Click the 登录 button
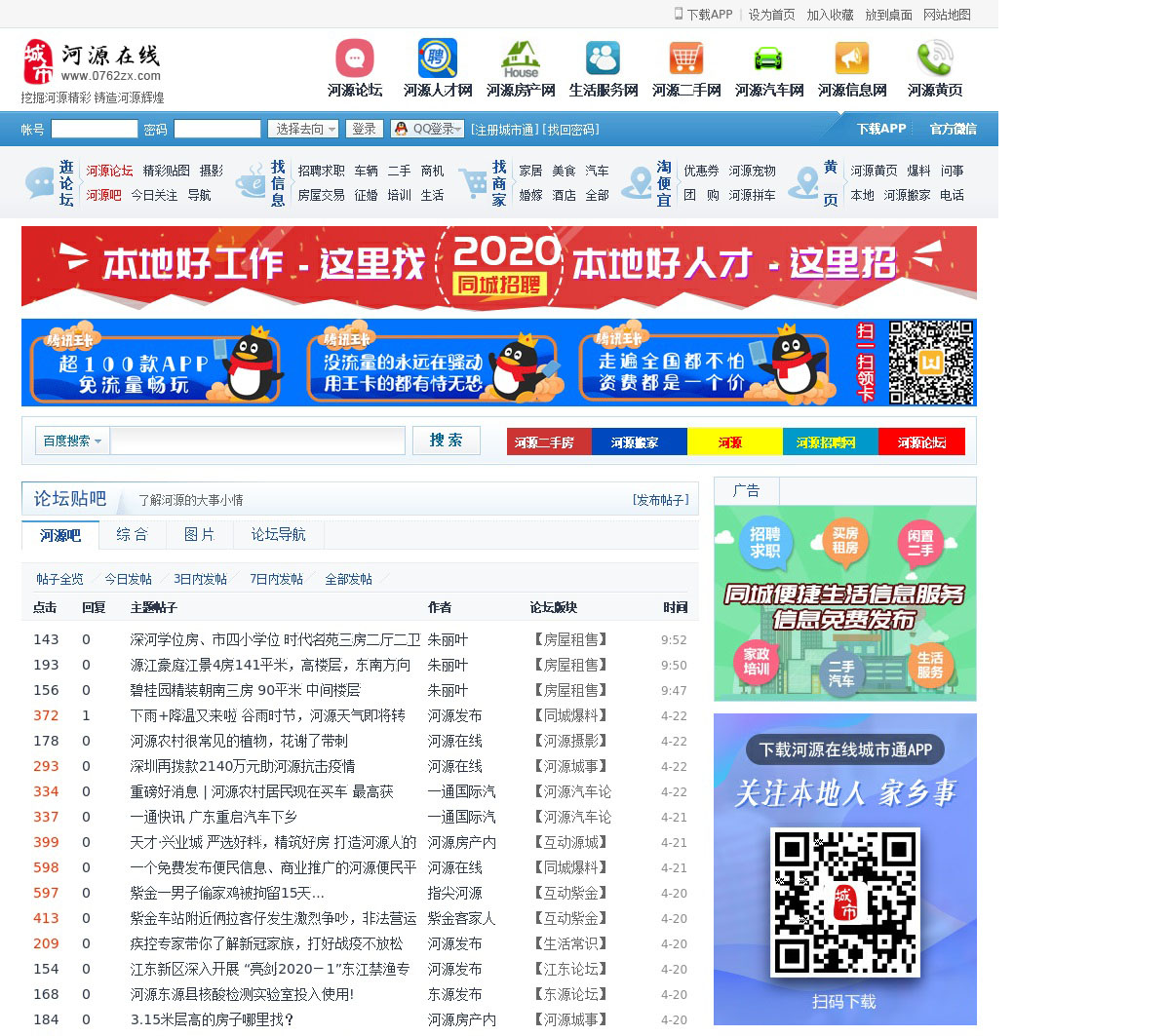The width and height of the screenshot is (1170, 1036). coord(365,129)
